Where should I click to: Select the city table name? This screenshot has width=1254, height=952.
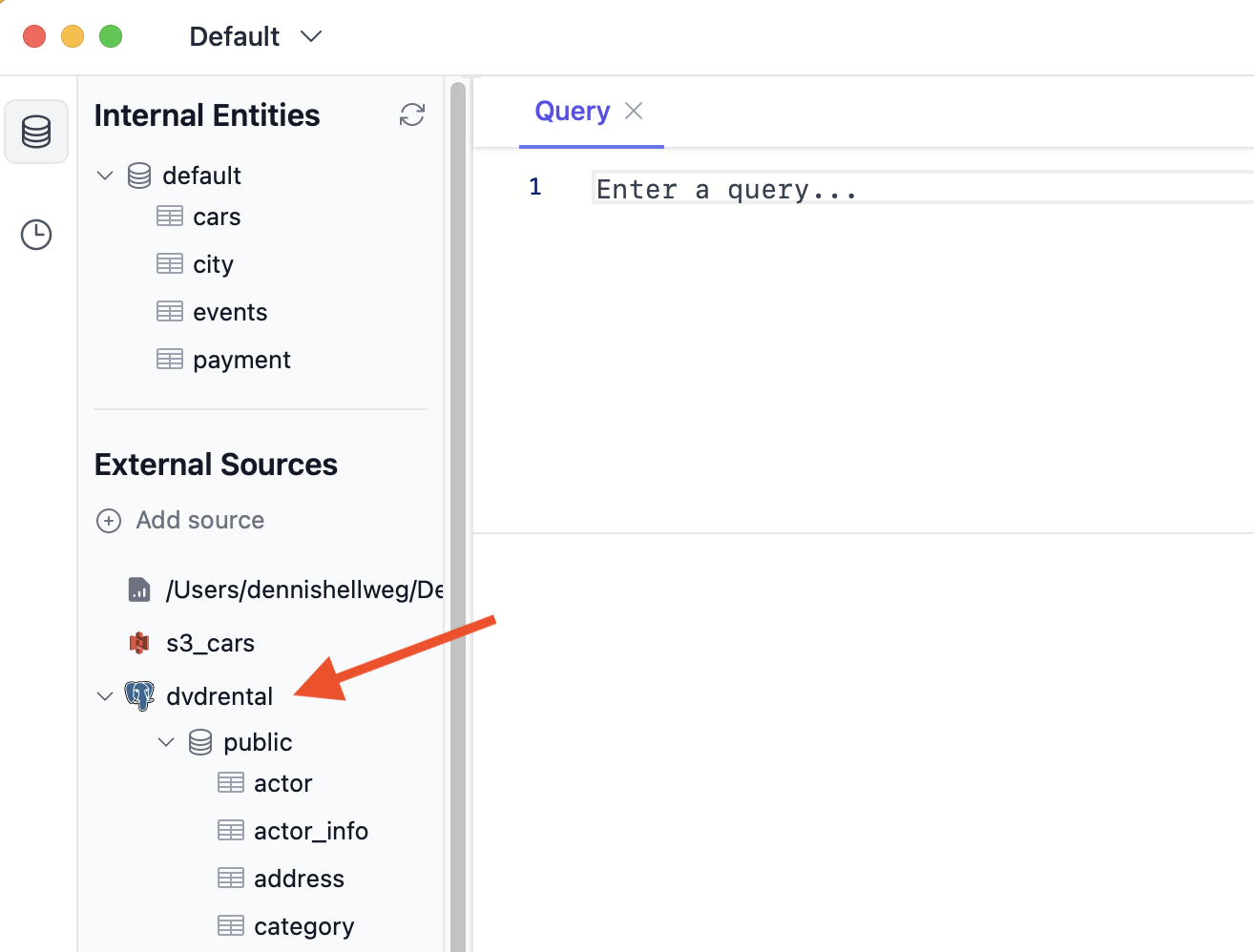click(213, 265)
